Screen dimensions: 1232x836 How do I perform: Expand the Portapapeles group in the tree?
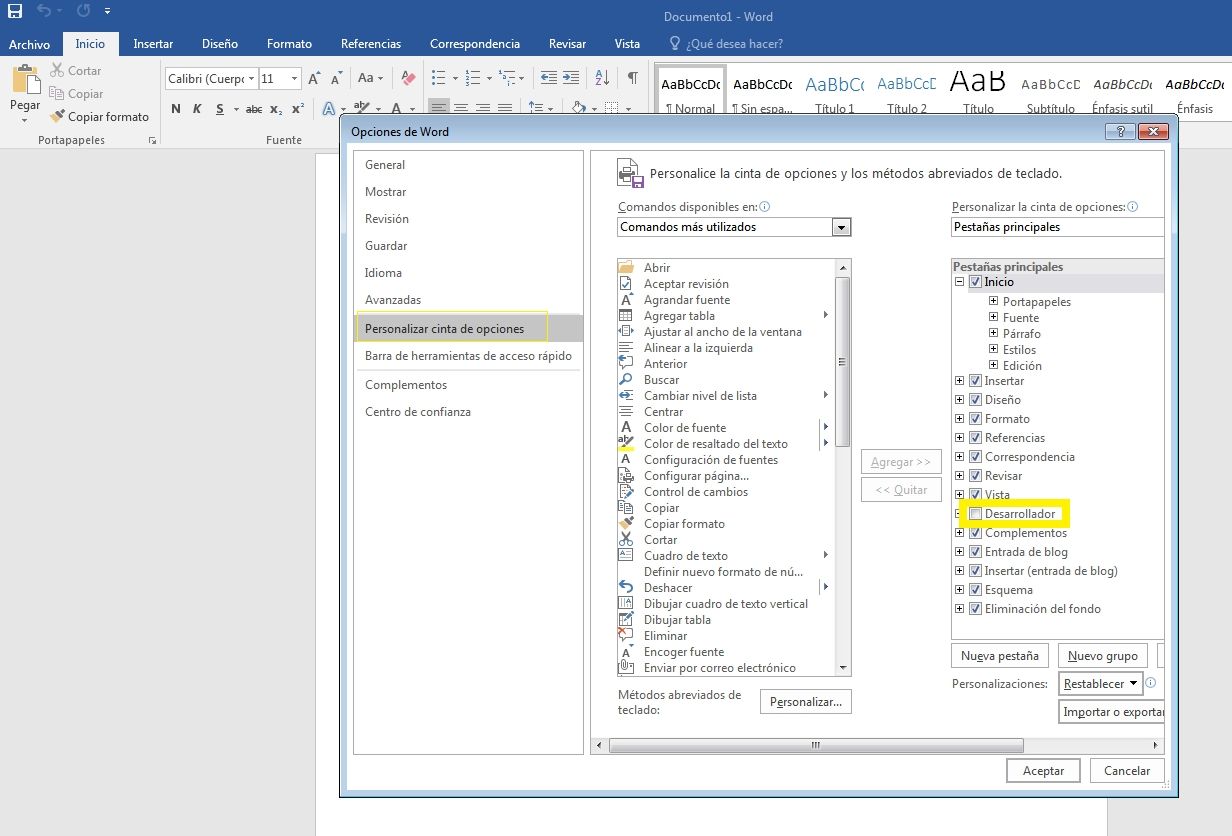click(993, 302)
